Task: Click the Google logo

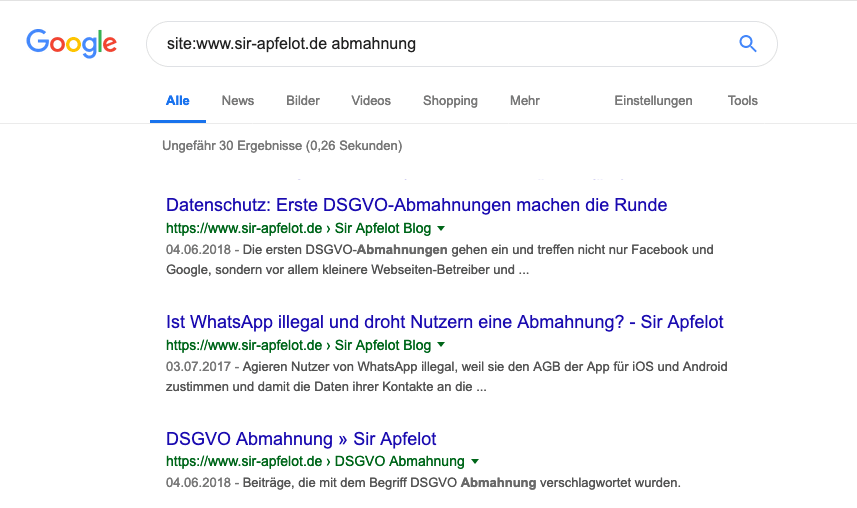Action: (x=71, y=43)
